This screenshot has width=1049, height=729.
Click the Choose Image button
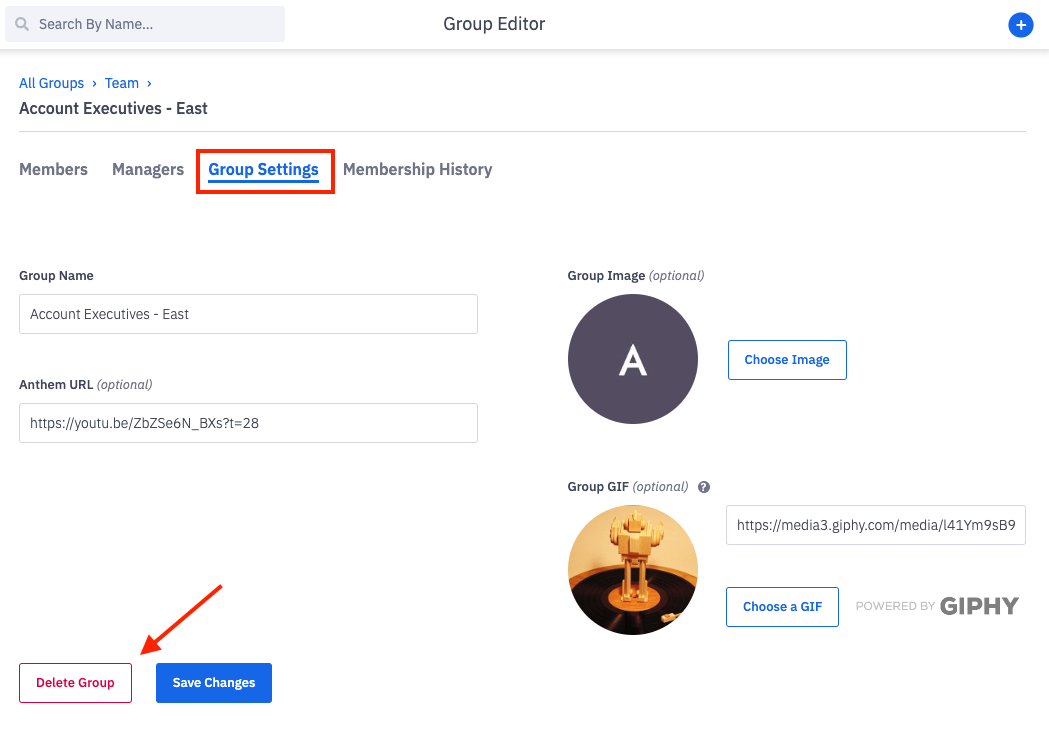[x=787, y=359]
